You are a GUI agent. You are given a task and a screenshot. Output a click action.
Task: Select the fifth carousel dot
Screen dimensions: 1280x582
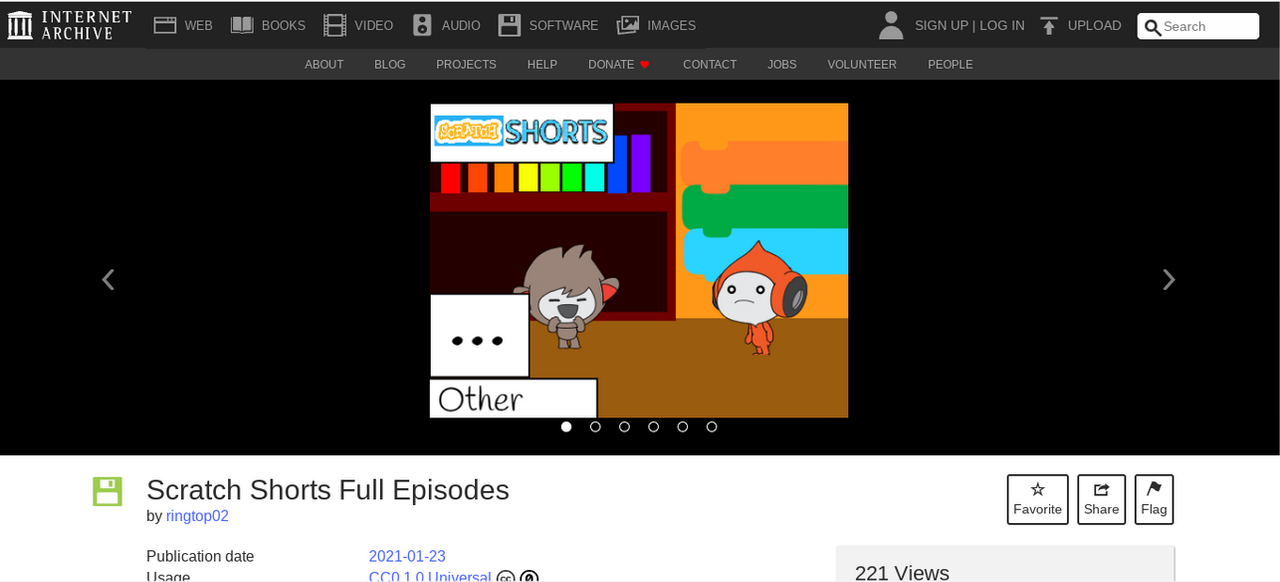pyautogui.click(x=682, y=427)
